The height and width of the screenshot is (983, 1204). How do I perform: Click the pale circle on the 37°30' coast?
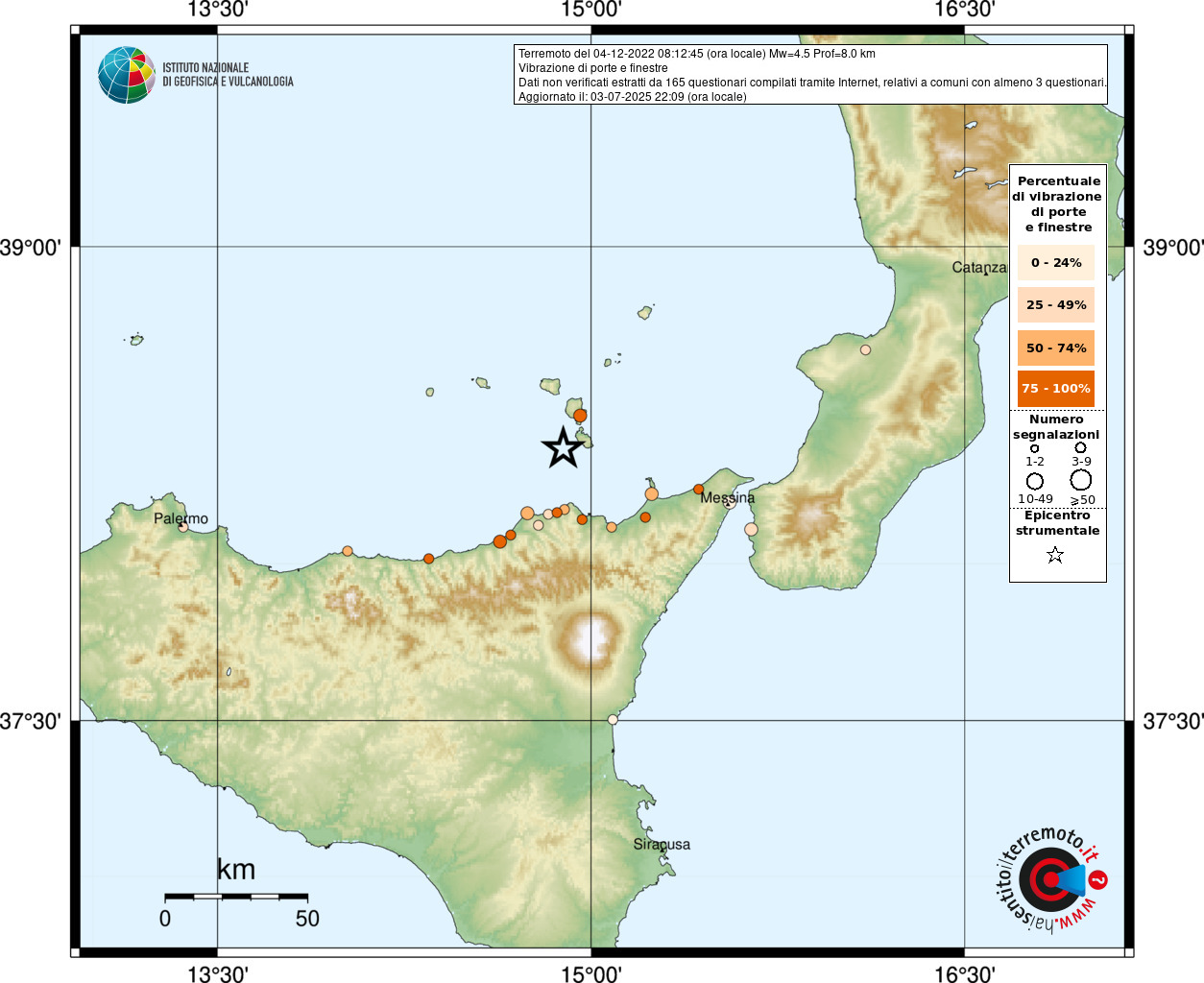pyautogui.click(x=613, y=720)
